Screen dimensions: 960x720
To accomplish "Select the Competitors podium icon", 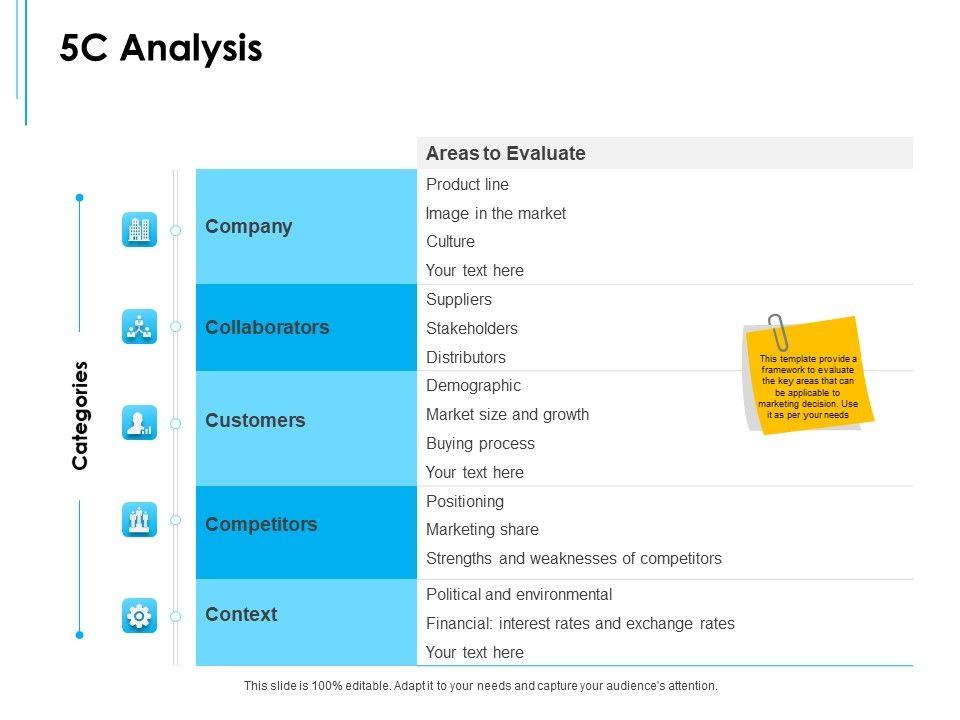I will point(139,520).
